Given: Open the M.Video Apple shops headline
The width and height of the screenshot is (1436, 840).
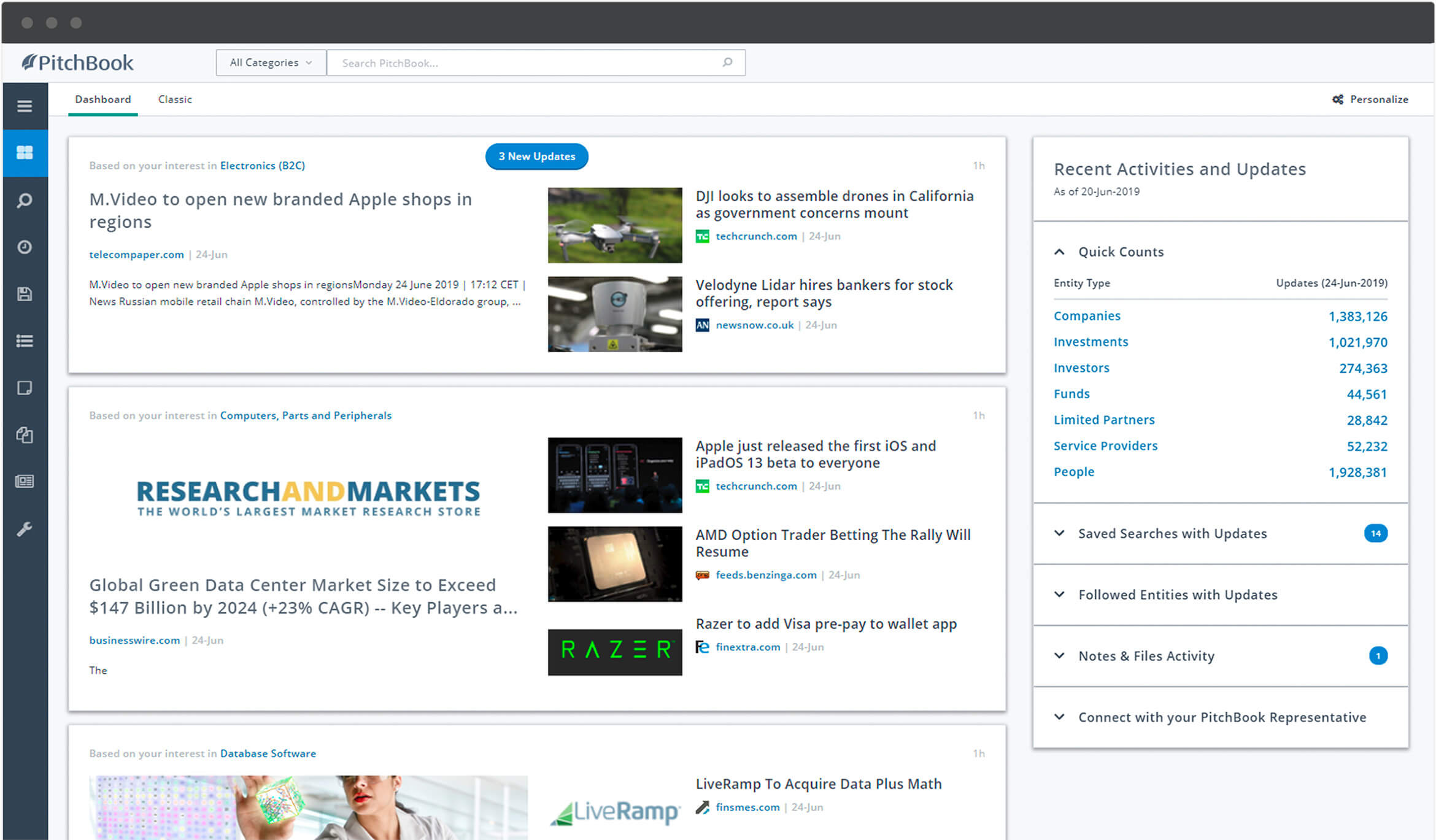Looking at the screenshot, I should [280, 210].
